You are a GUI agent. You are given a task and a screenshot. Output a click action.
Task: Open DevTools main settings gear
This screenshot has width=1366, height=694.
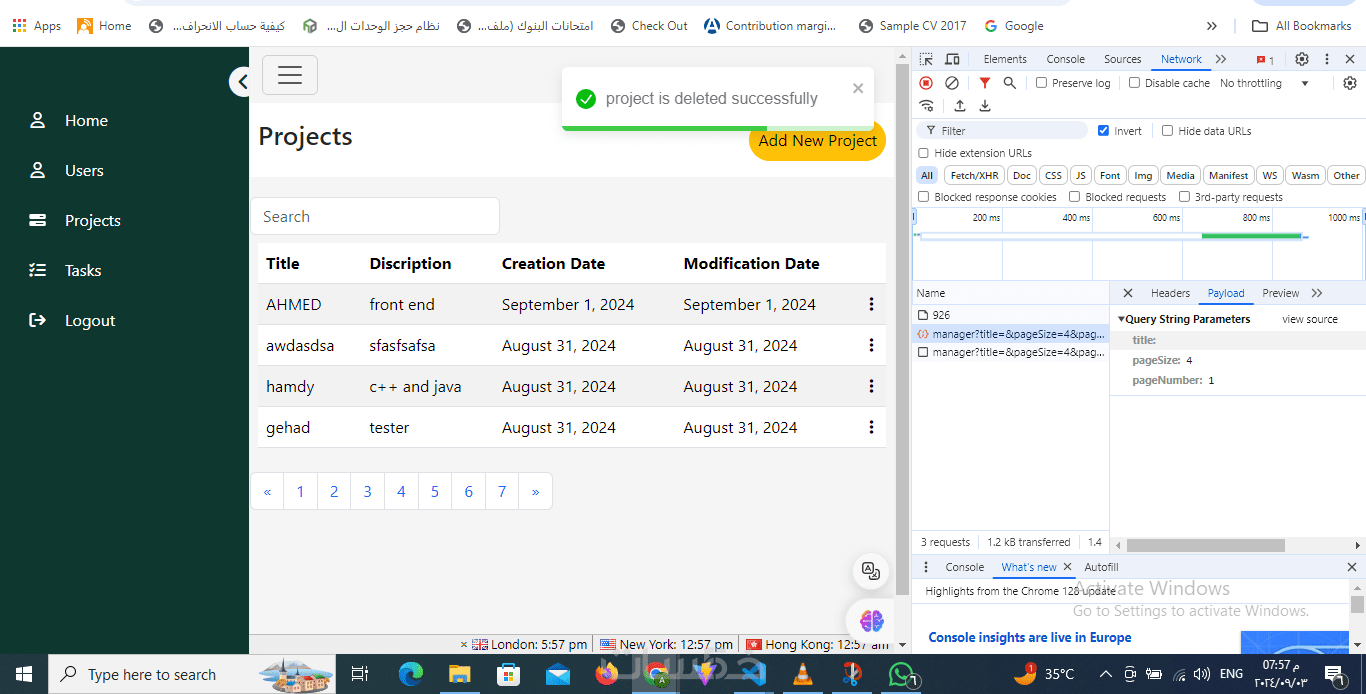click(x=1302, y=59)
